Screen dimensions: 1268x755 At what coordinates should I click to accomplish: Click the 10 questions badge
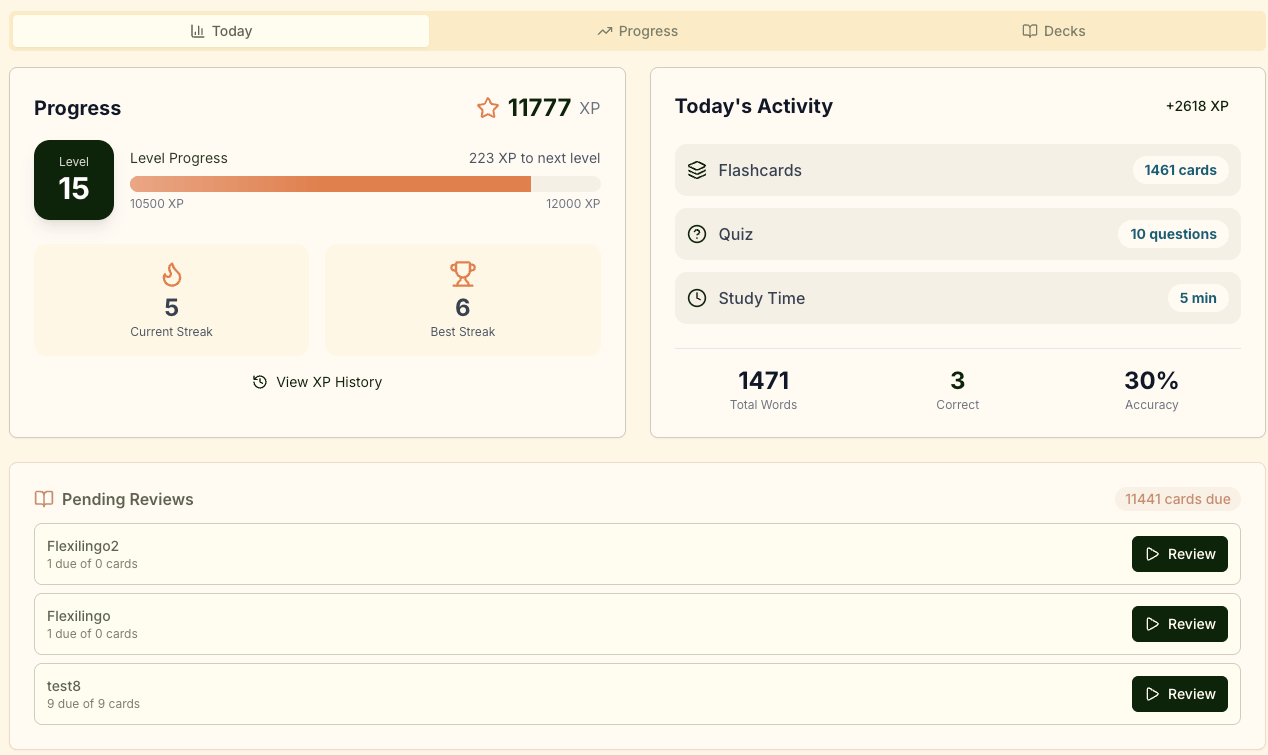[1173, 234]
